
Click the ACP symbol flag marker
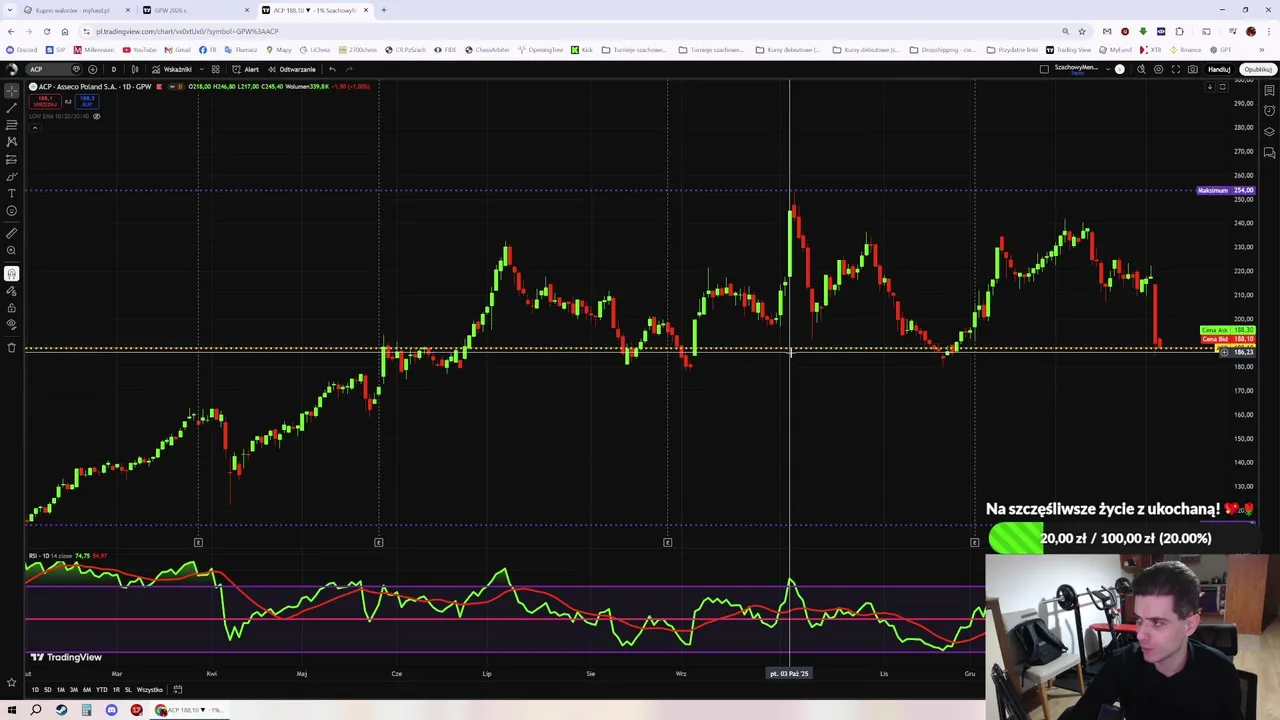pos(159,87)
